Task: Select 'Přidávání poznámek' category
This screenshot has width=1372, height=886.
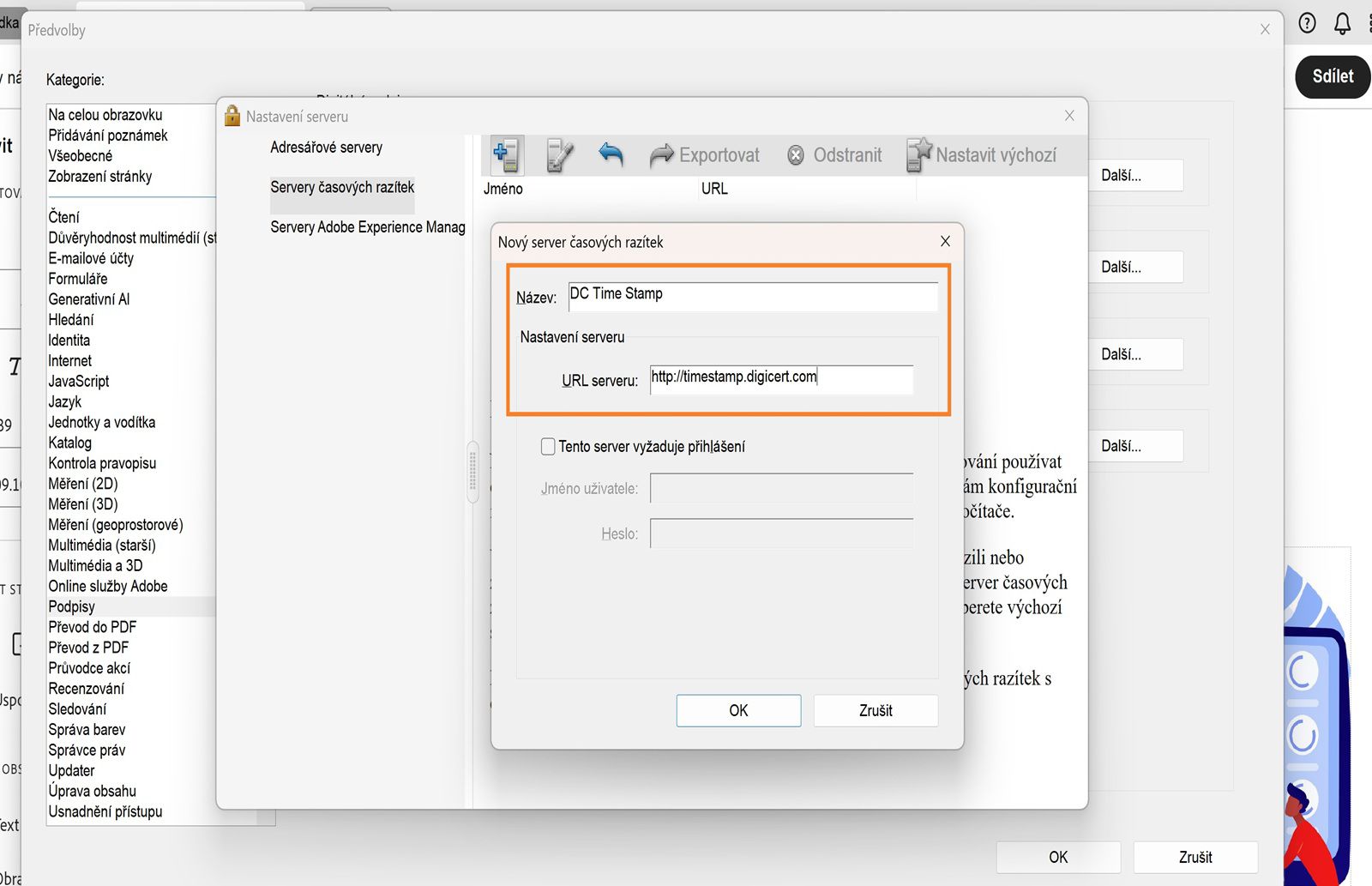Action: 108,136
